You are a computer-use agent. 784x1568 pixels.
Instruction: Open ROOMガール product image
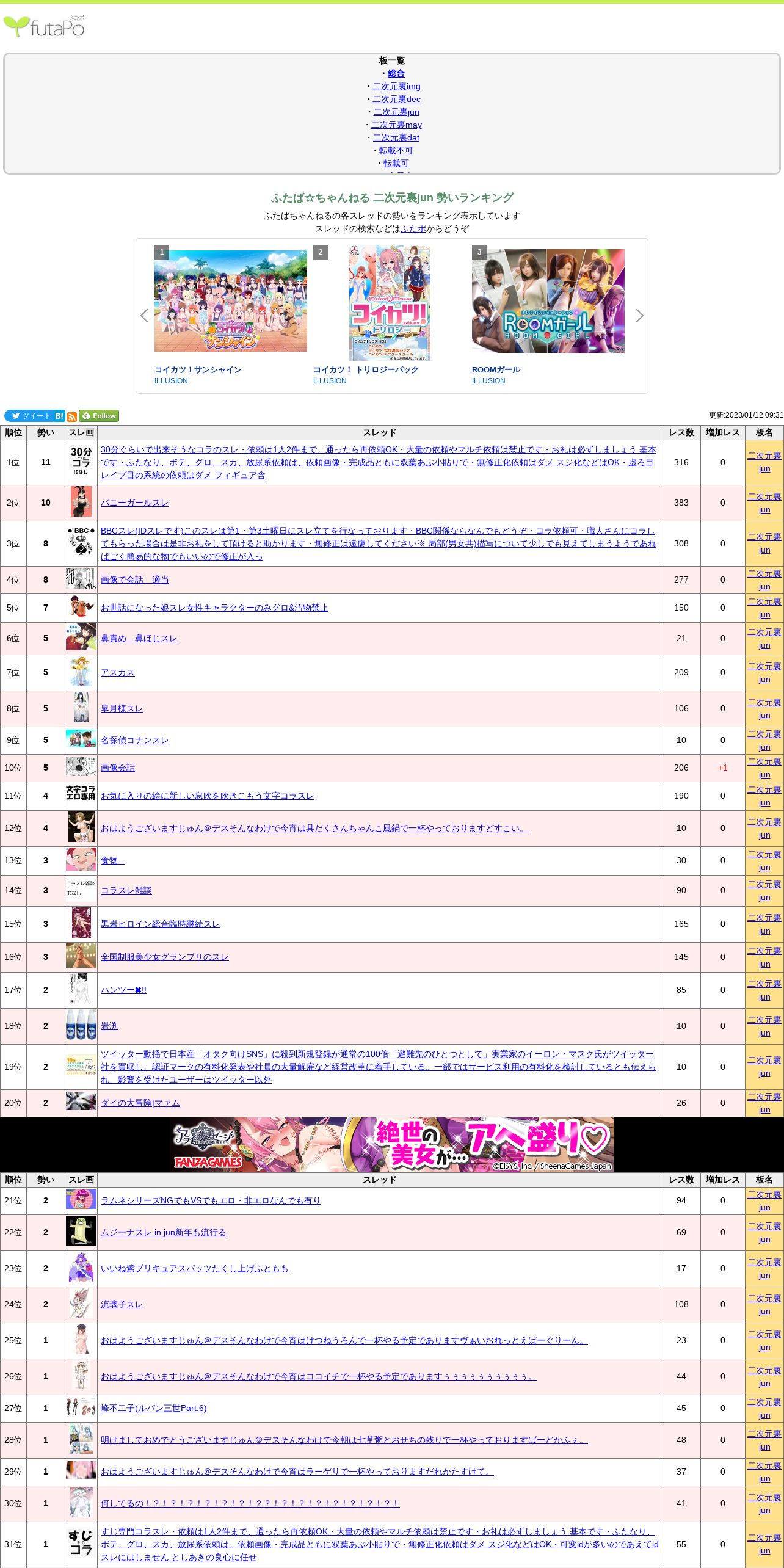tap(548, 301)
